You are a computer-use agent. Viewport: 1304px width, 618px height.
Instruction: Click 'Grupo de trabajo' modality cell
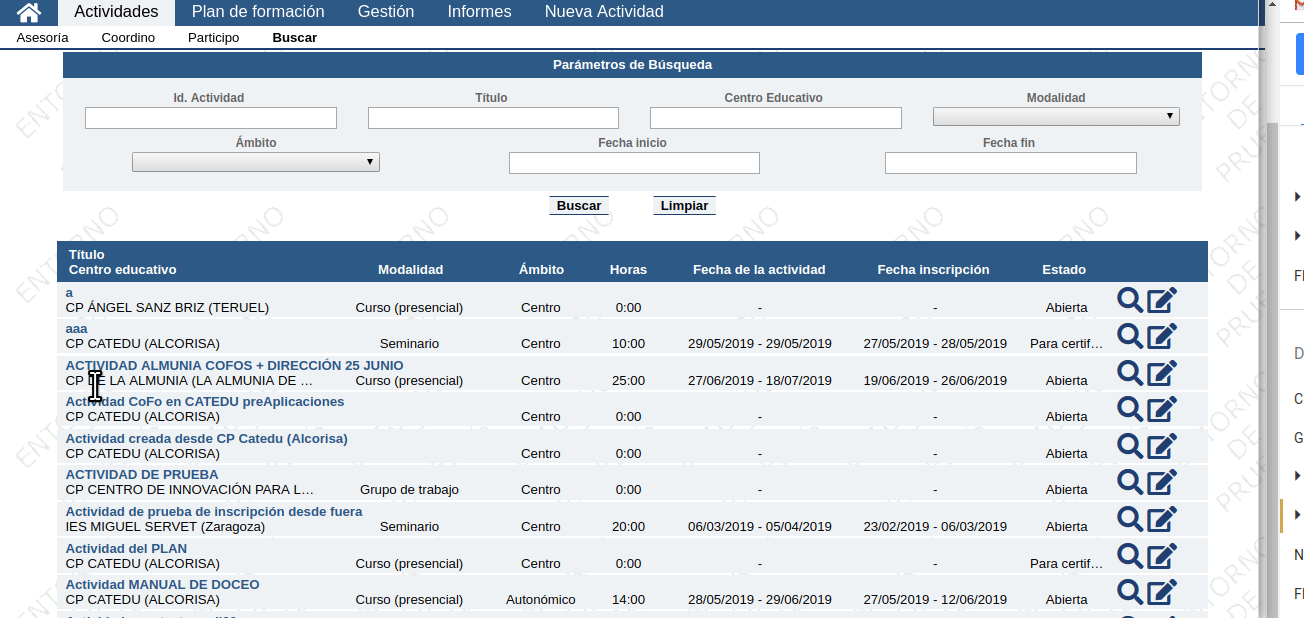[x=409, y=490]
